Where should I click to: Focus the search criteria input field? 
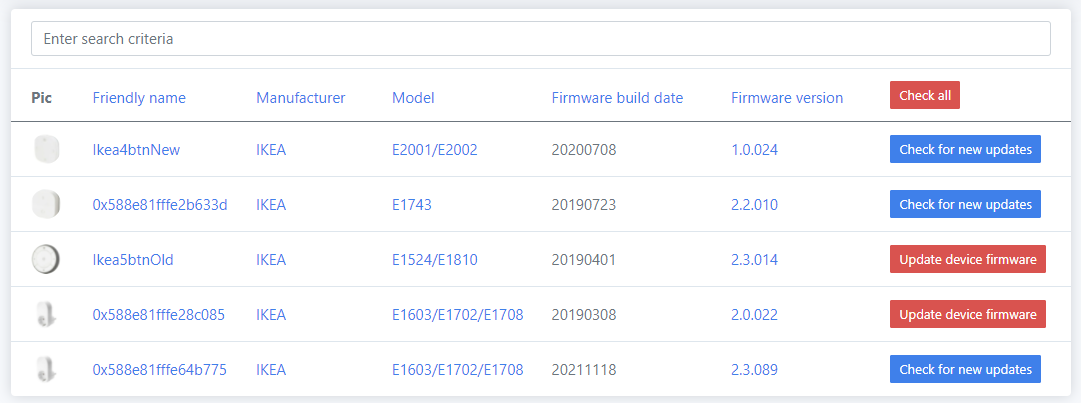click(x=540, y=39)
